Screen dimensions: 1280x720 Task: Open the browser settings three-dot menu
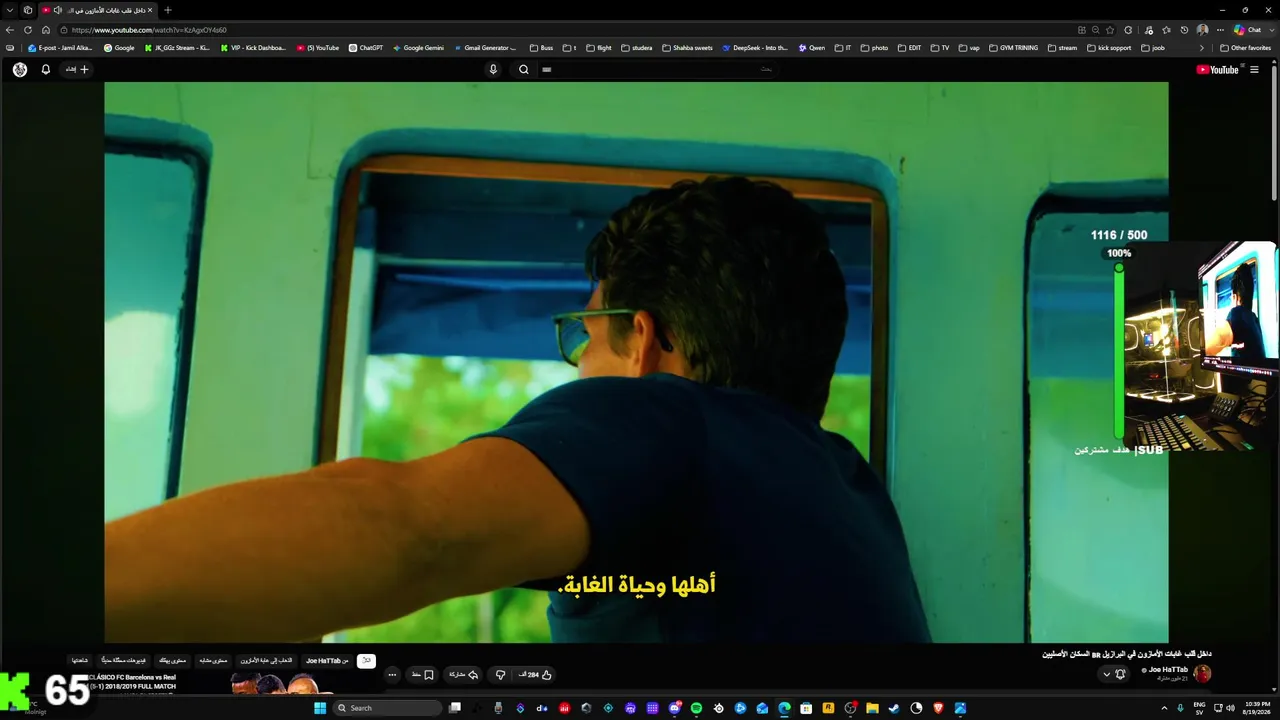[1220, 30]
